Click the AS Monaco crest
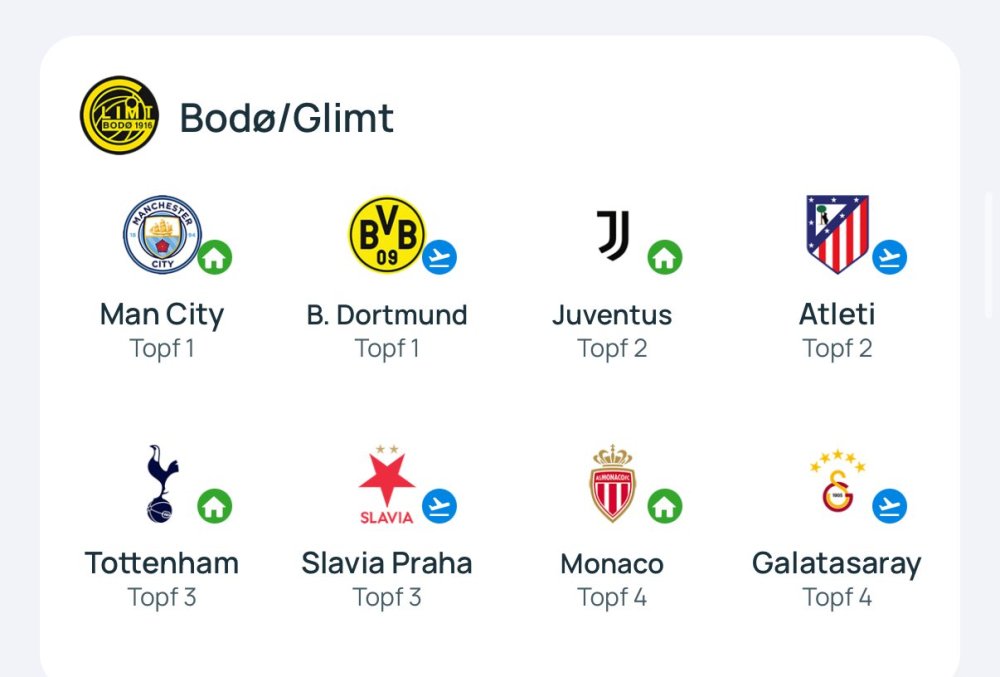Image resolution: width=1000 pixels, height=677 pixels. click(x=613, y=484)
